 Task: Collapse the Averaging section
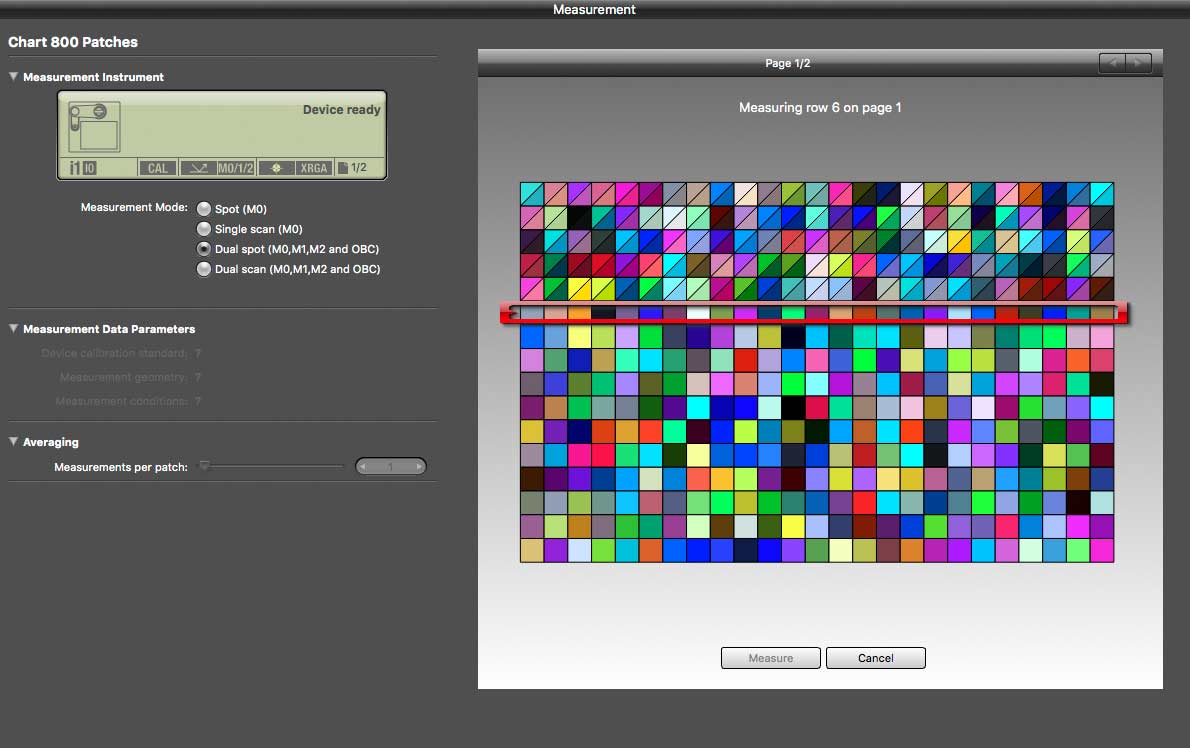click(13, 442)
